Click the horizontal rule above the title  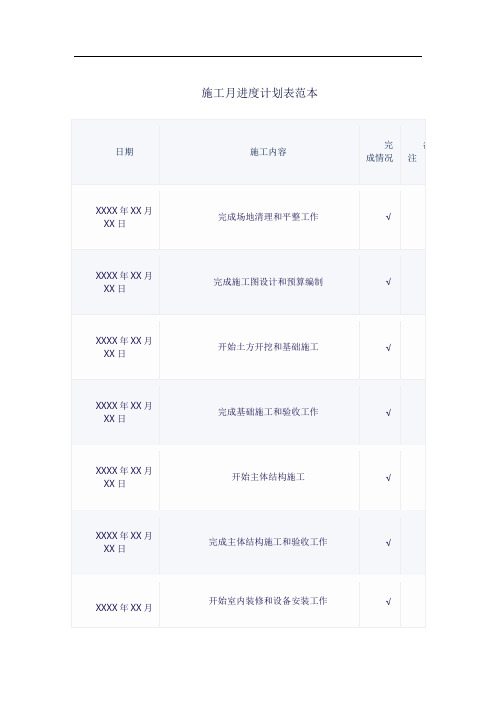[248, 56]
